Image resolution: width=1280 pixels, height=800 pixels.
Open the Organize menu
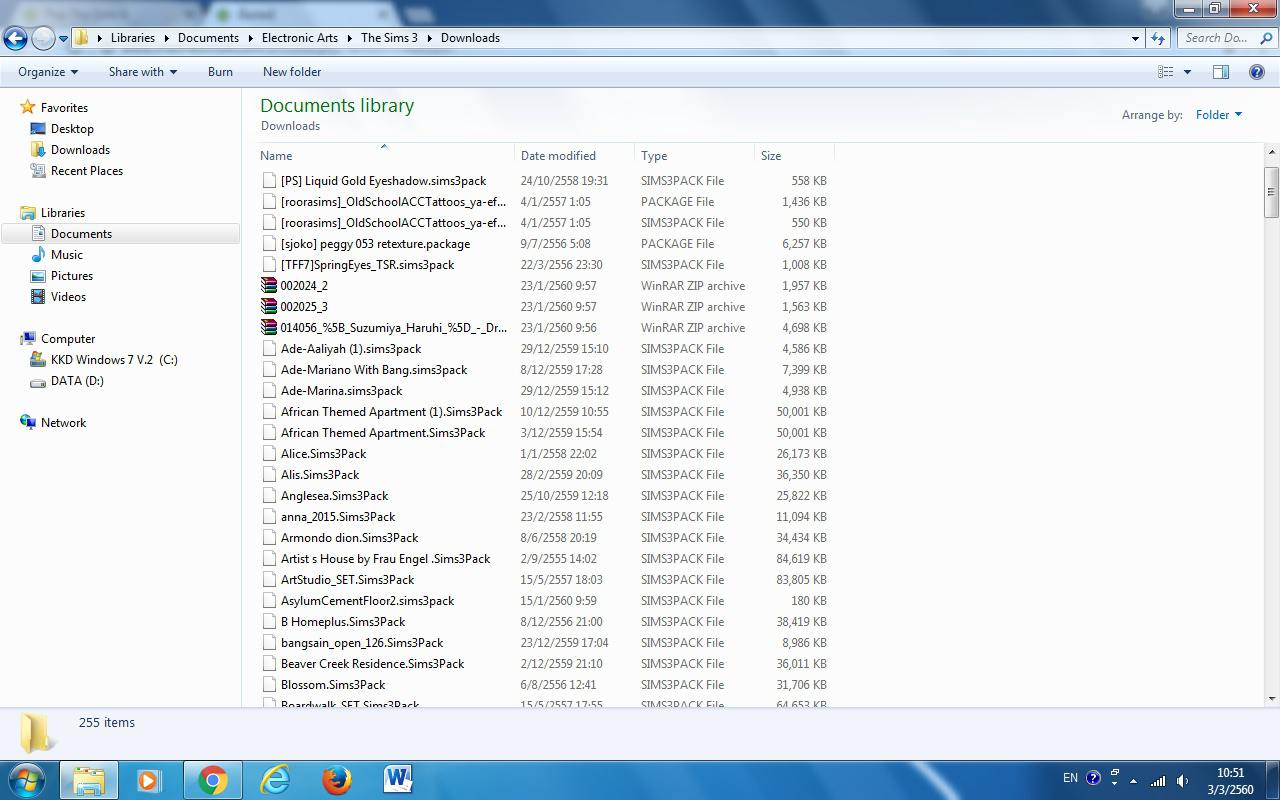click(x=48, y=72)
